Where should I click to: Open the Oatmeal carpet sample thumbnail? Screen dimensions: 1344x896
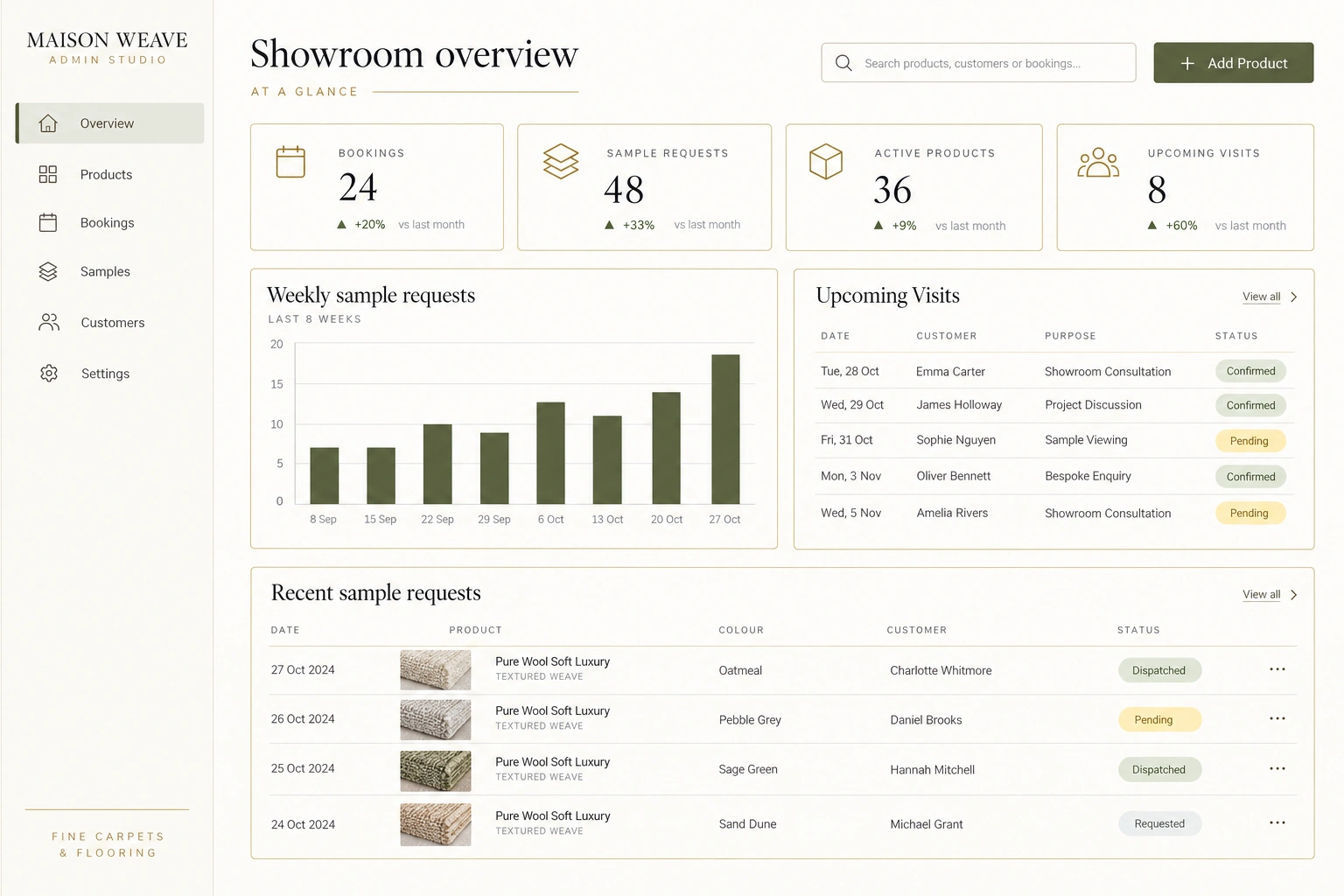[436, 670]
